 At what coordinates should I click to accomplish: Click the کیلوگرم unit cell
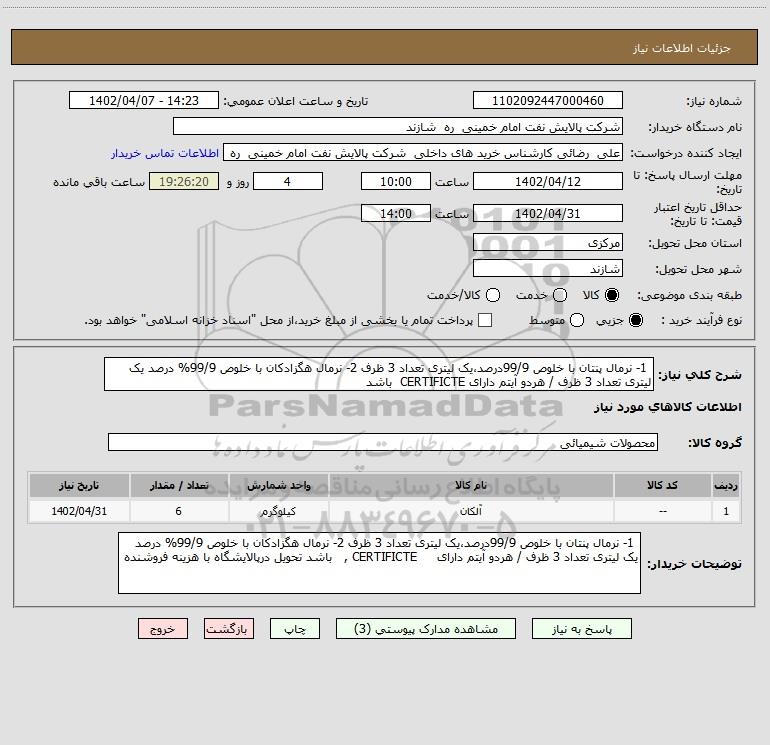[x=278, y=511]
